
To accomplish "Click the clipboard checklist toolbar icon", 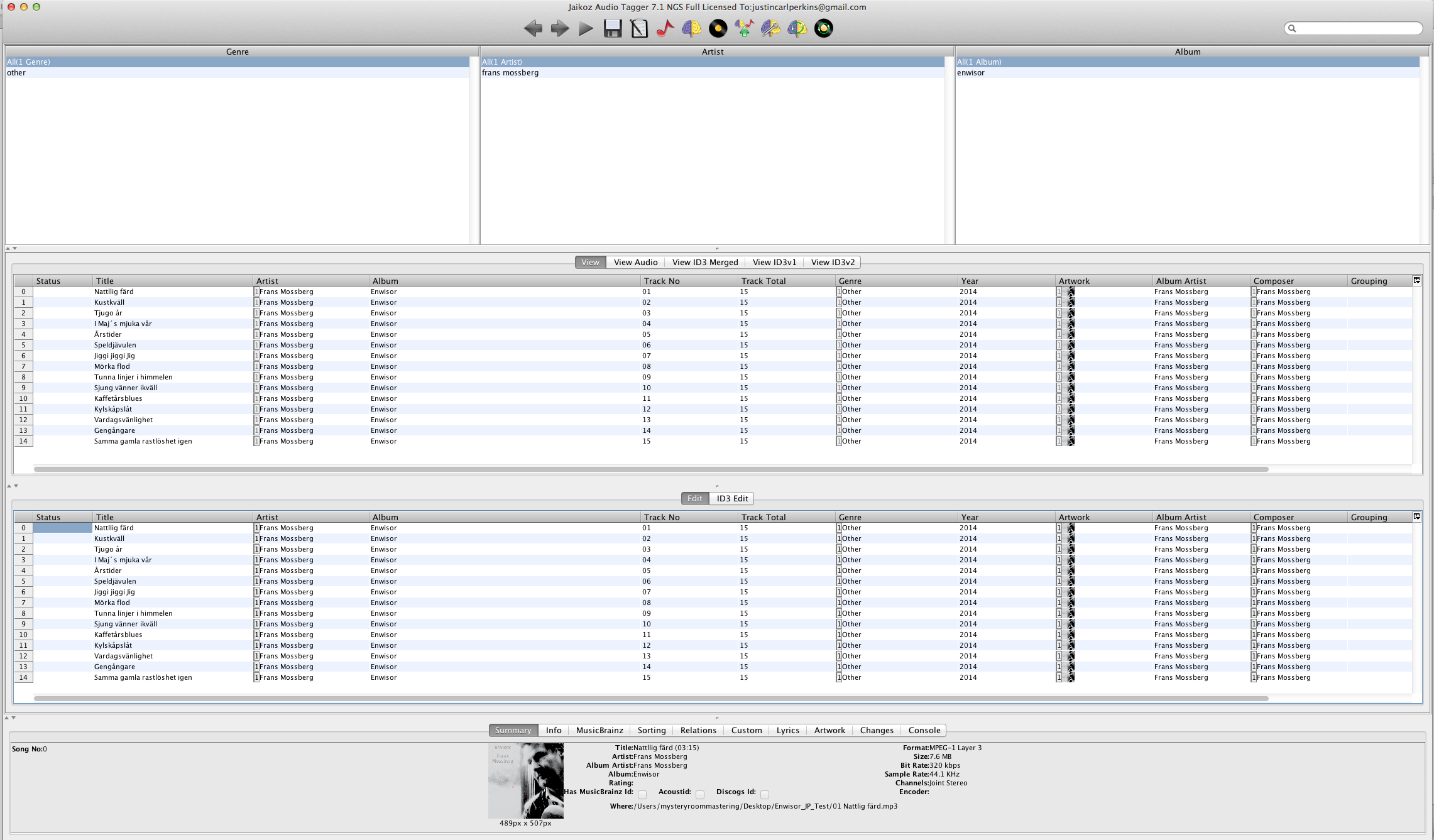I will (638, 28).
